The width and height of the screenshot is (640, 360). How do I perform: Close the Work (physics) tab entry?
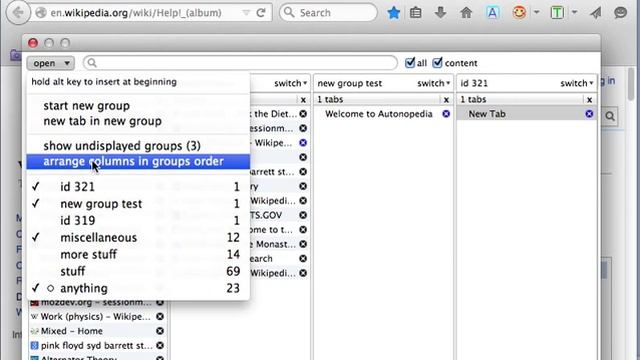tap(160, 316)
